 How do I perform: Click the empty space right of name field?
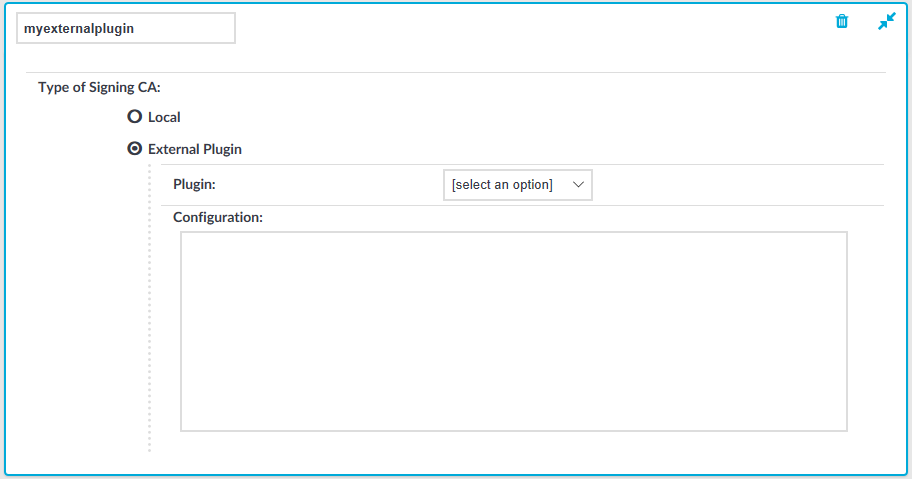point(500,28)
